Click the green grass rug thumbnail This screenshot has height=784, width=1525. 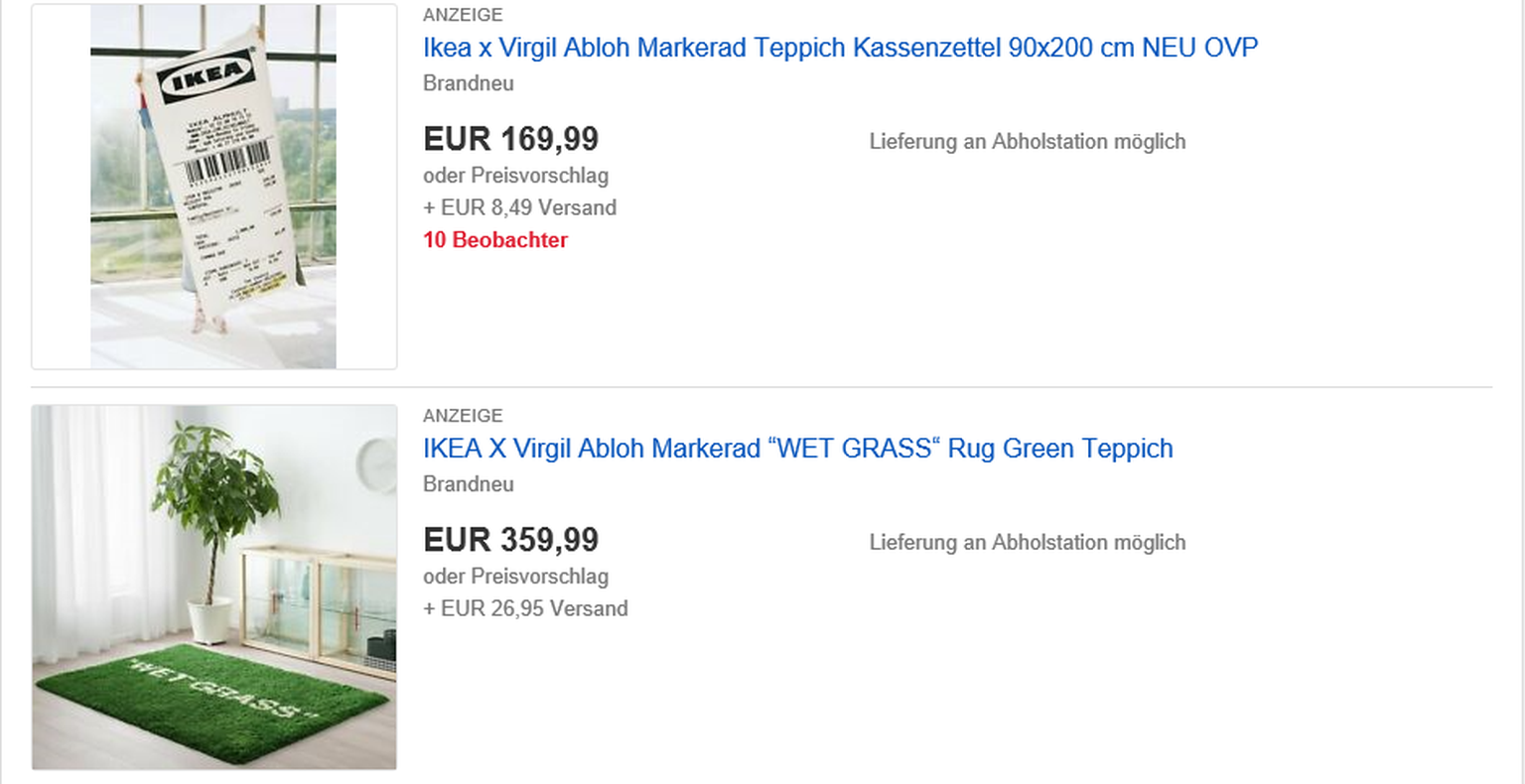tap(213, 587)
